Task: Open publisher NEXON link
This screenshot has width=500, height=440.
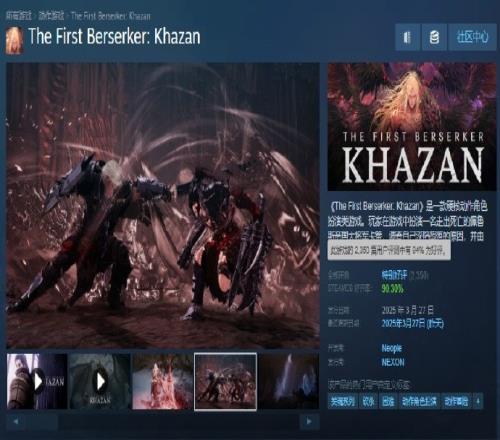Action: (x=393, y=362)
